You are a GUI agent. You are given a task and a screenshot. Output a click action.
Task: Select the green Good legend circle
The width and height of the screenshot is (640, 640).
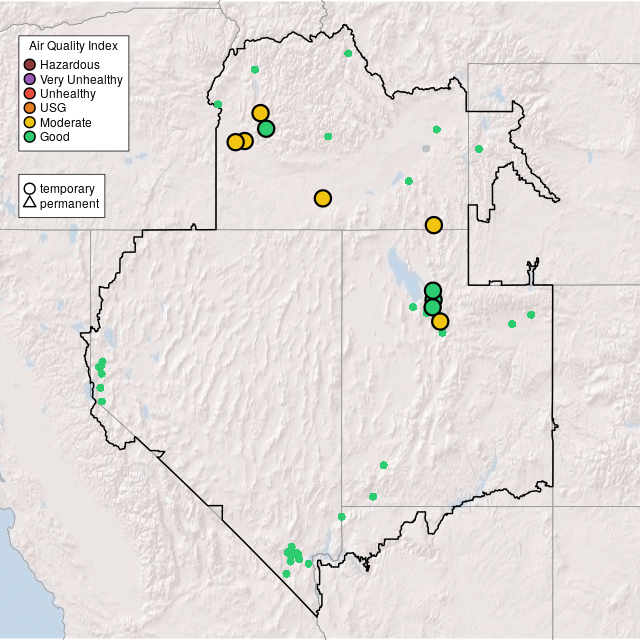[30, 136]
